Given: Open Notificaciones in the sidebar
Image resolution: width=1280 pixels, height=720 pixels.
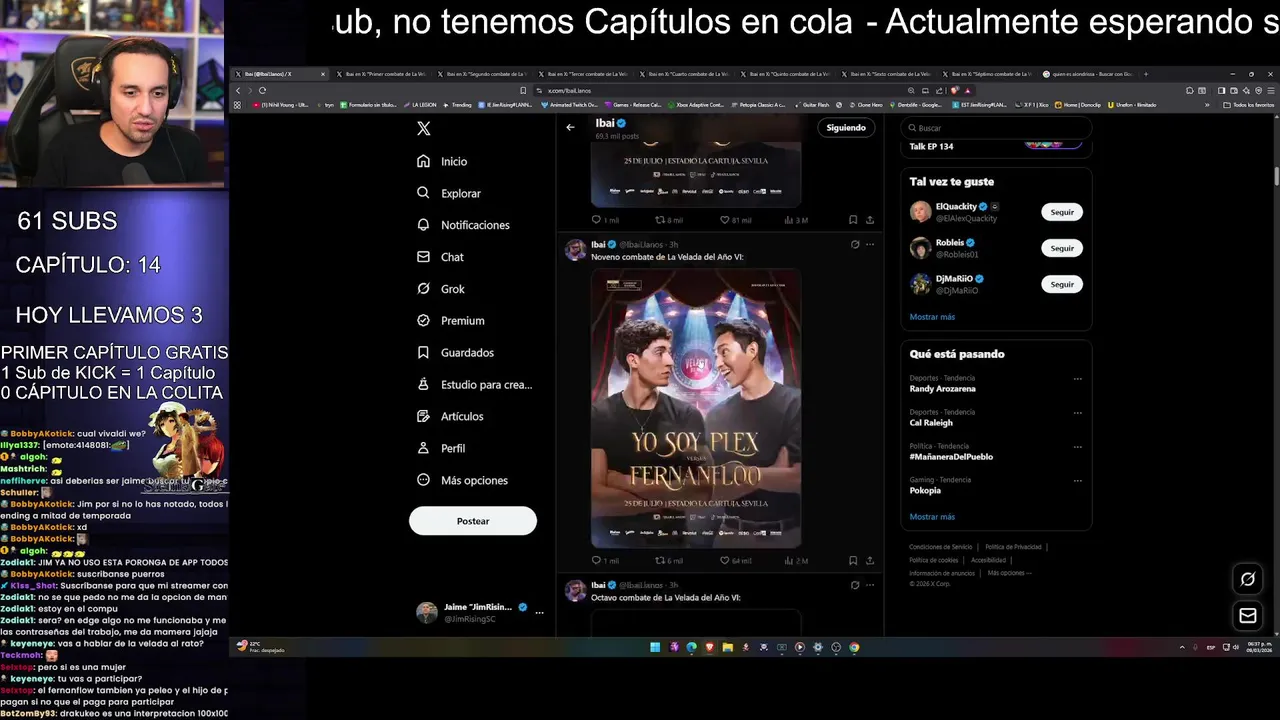Looking at the screenshot, I should [463, 225].
